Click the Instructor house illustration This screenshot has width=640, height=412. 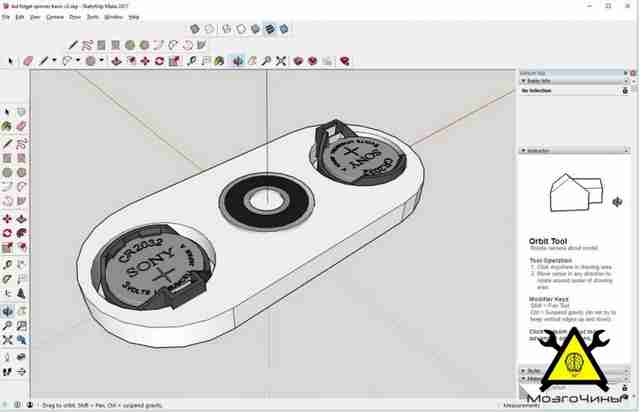point(576,193)
